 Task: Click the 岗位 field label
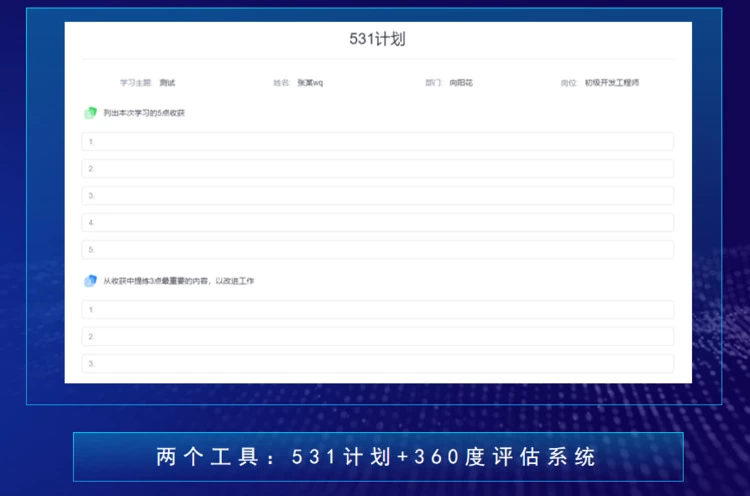(x=569, y=83)
